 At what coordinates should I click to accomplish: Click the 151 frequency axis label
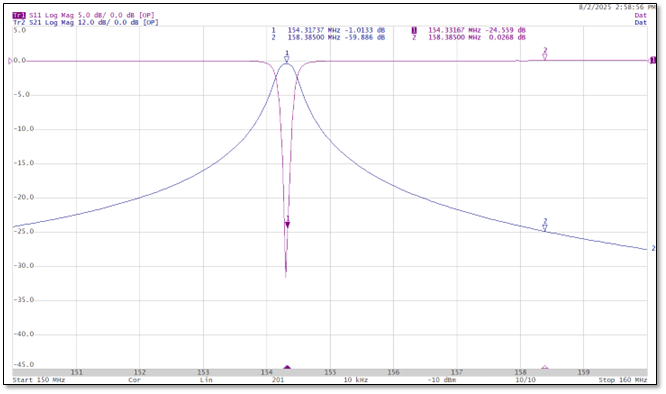76,372
